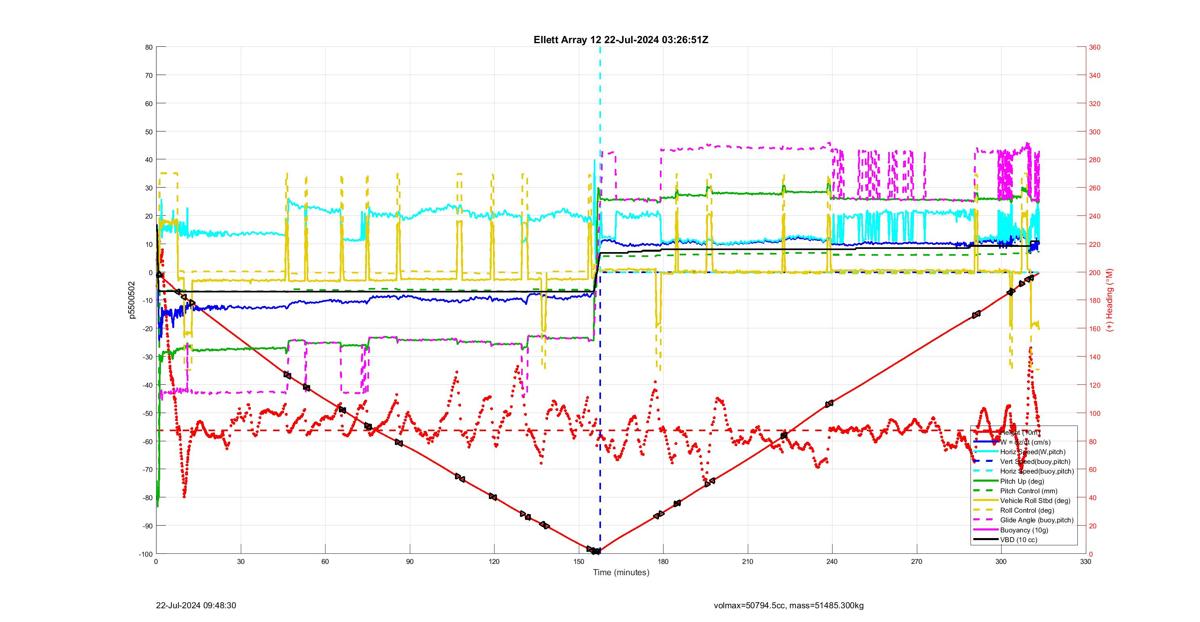Click the 'volmax=50794.5cc, mass=51485.300kg' footer text
Viewport: 1200px width, 622px height.
click(x=789, y=605)
